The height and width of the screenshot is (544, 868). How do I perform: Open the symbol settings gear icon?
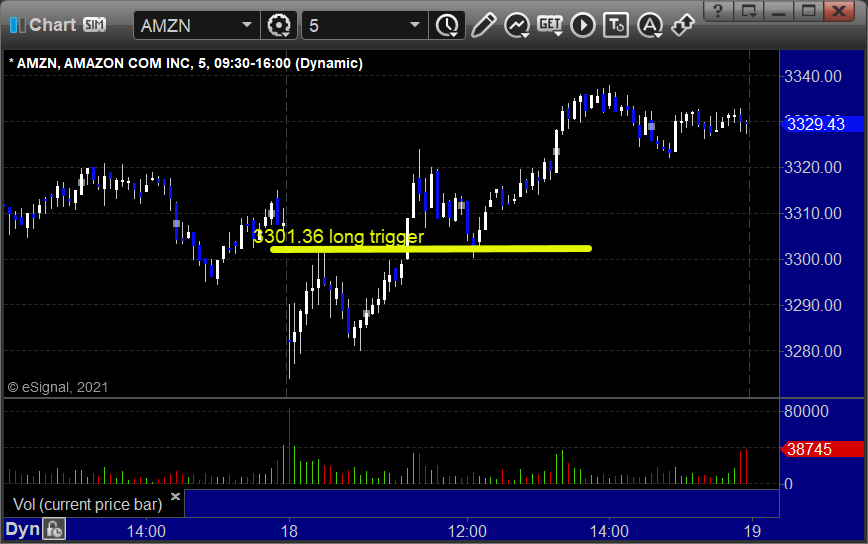click(279, 25)
